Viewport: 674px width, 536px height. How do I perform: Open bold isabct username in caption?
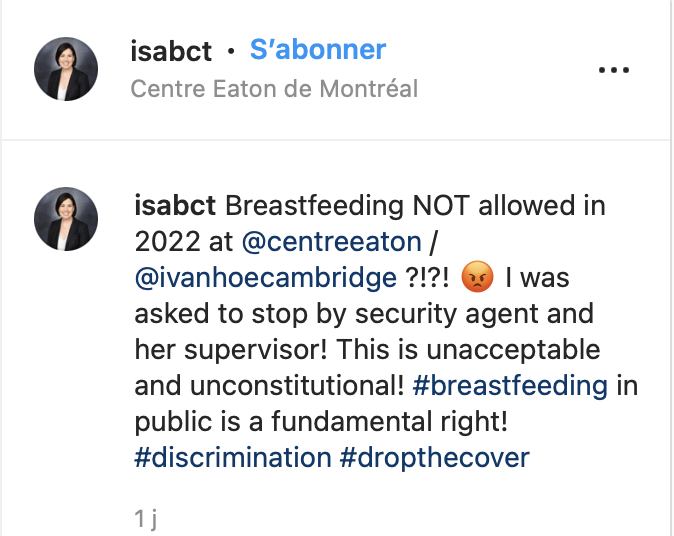(175, 205)
